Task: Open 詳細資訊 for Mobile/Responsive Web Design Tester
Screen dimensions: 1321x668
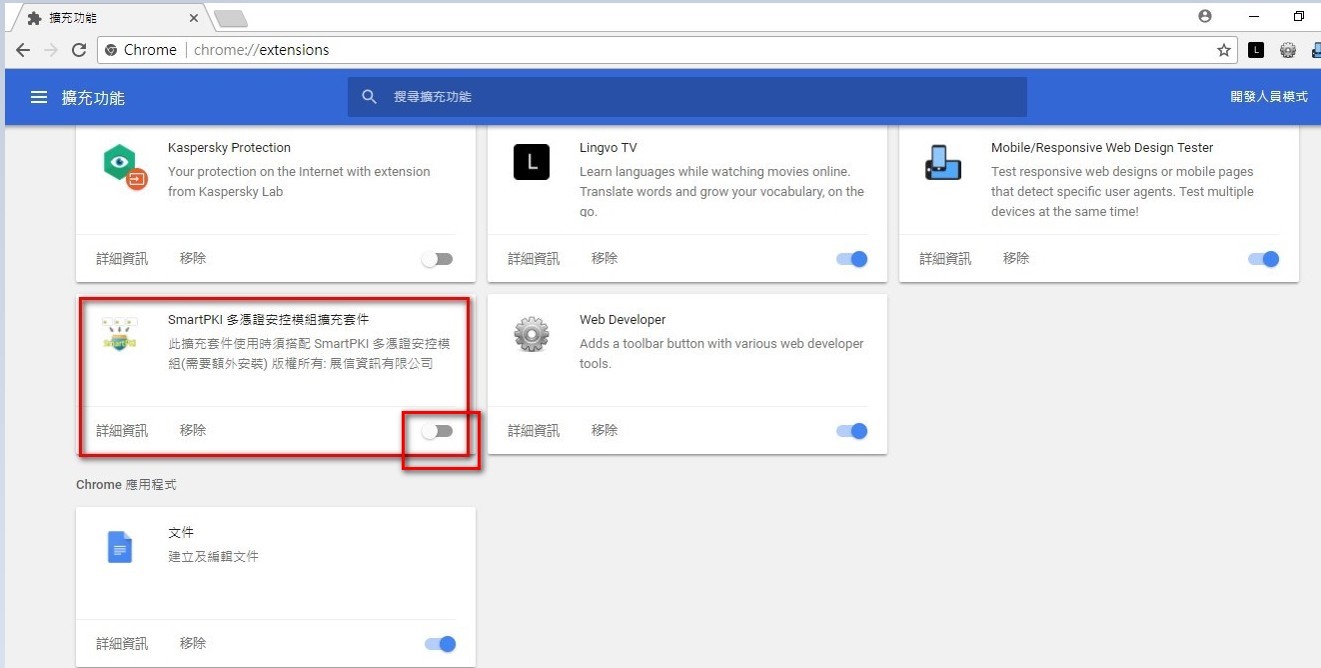Action: point(946,258)
